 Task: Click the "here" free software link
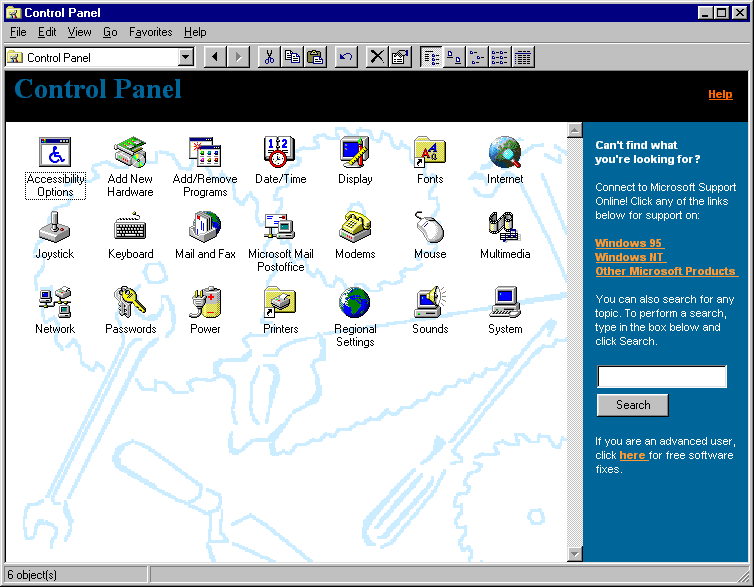(x=633, y=455)
